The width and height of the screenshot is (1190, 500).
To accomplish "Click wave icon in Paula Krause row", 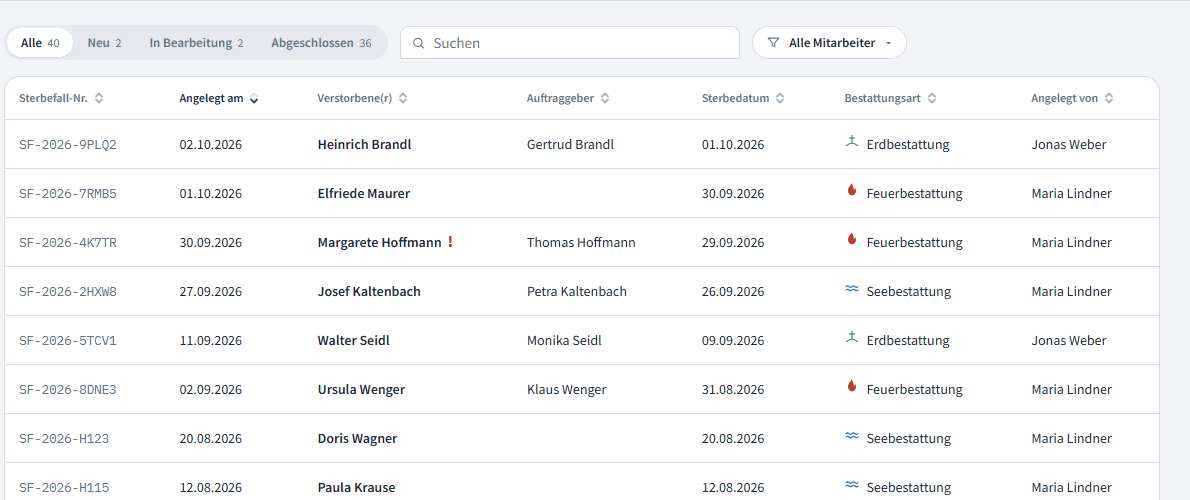I will tap(852, 485).
